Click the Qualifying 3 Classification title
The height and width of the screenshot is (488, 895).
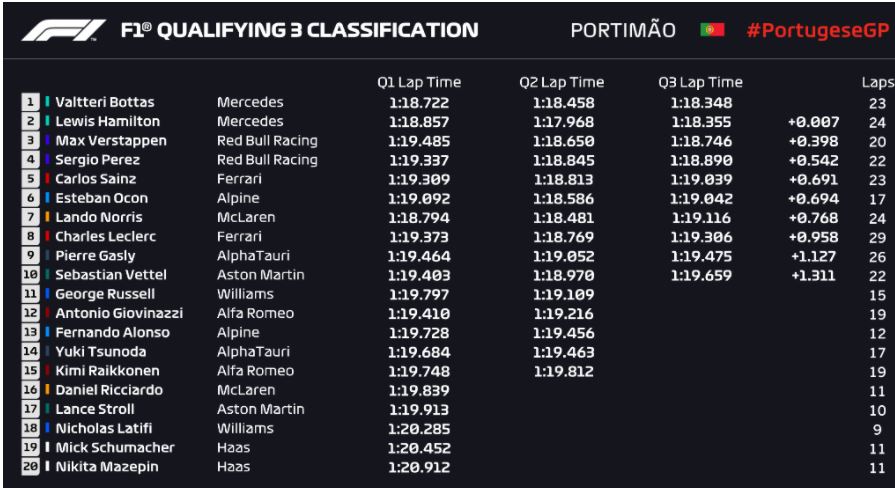click(300, 31)
